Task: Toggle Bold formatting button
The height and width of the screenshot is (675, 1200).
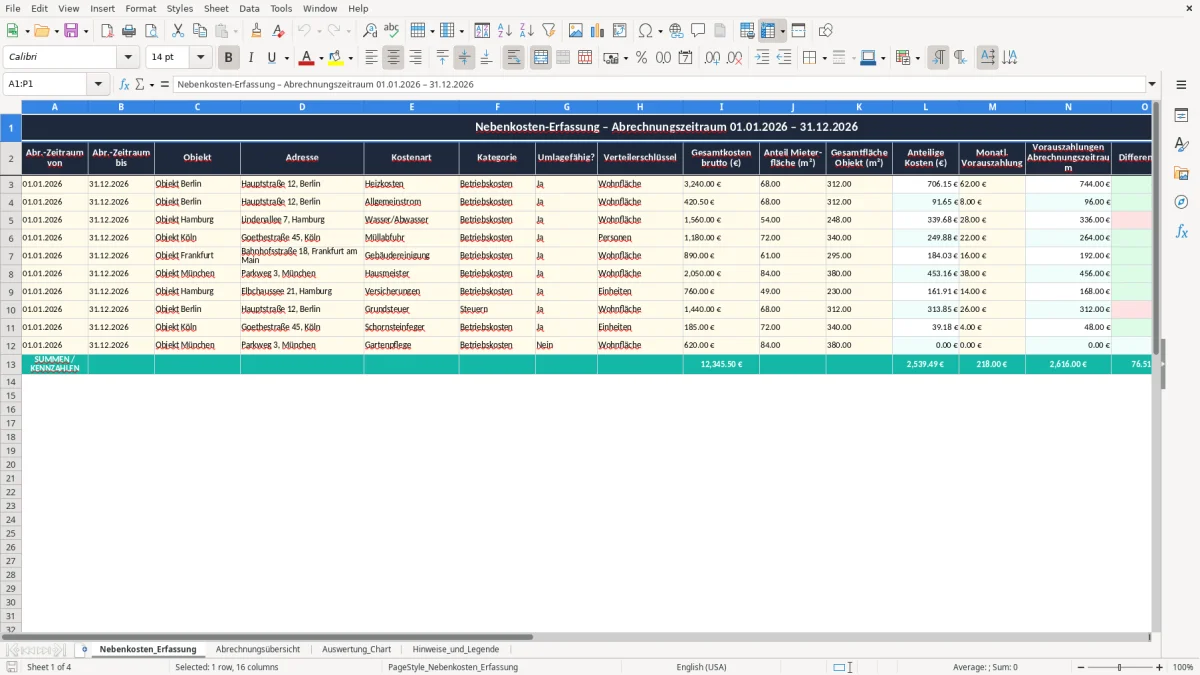Action: tap(229, 58)
